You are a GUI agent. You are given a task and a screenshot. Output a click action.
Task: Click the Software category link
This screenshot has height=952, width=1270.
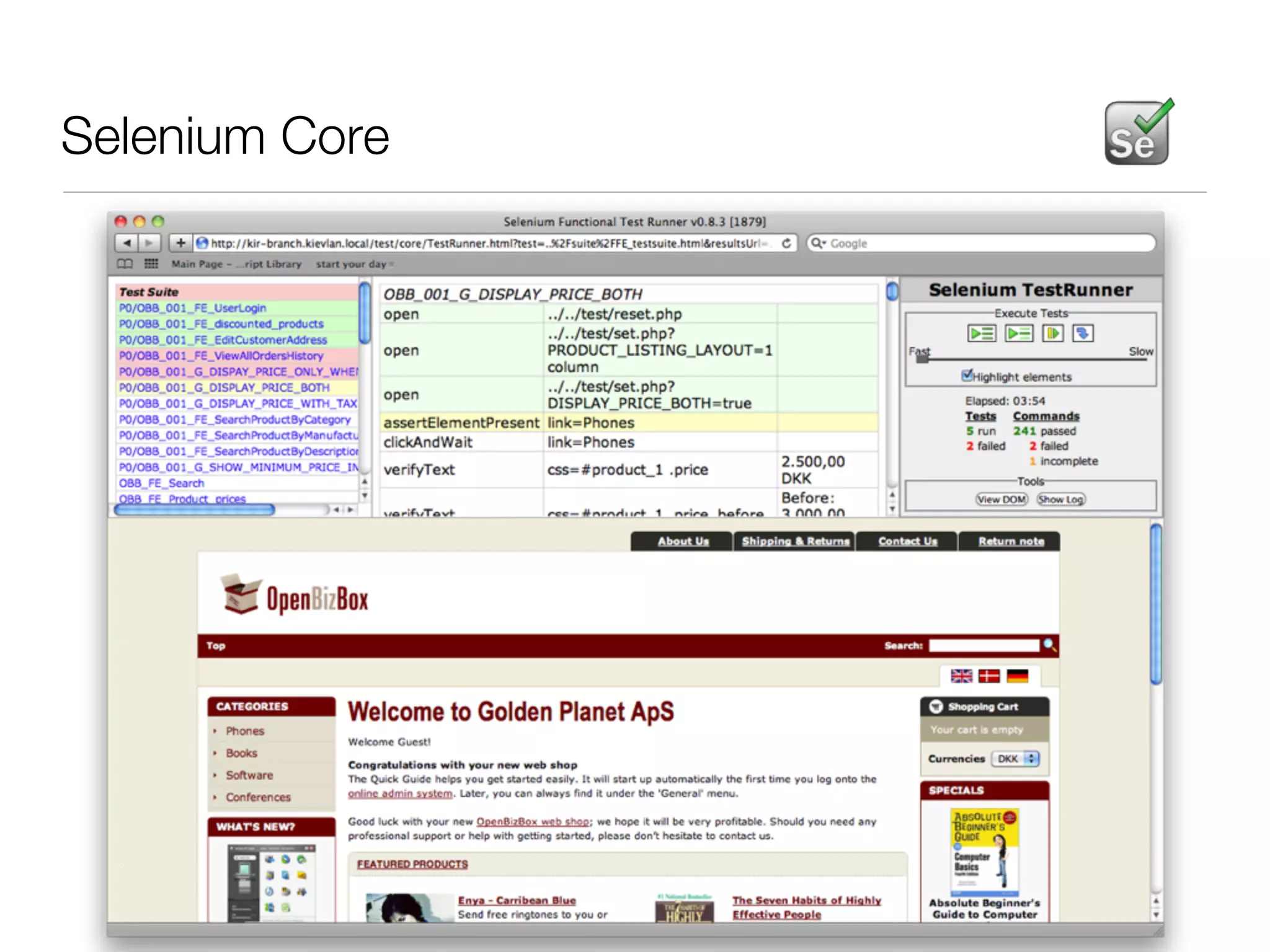pyautogui.click(x=249, y=775)
